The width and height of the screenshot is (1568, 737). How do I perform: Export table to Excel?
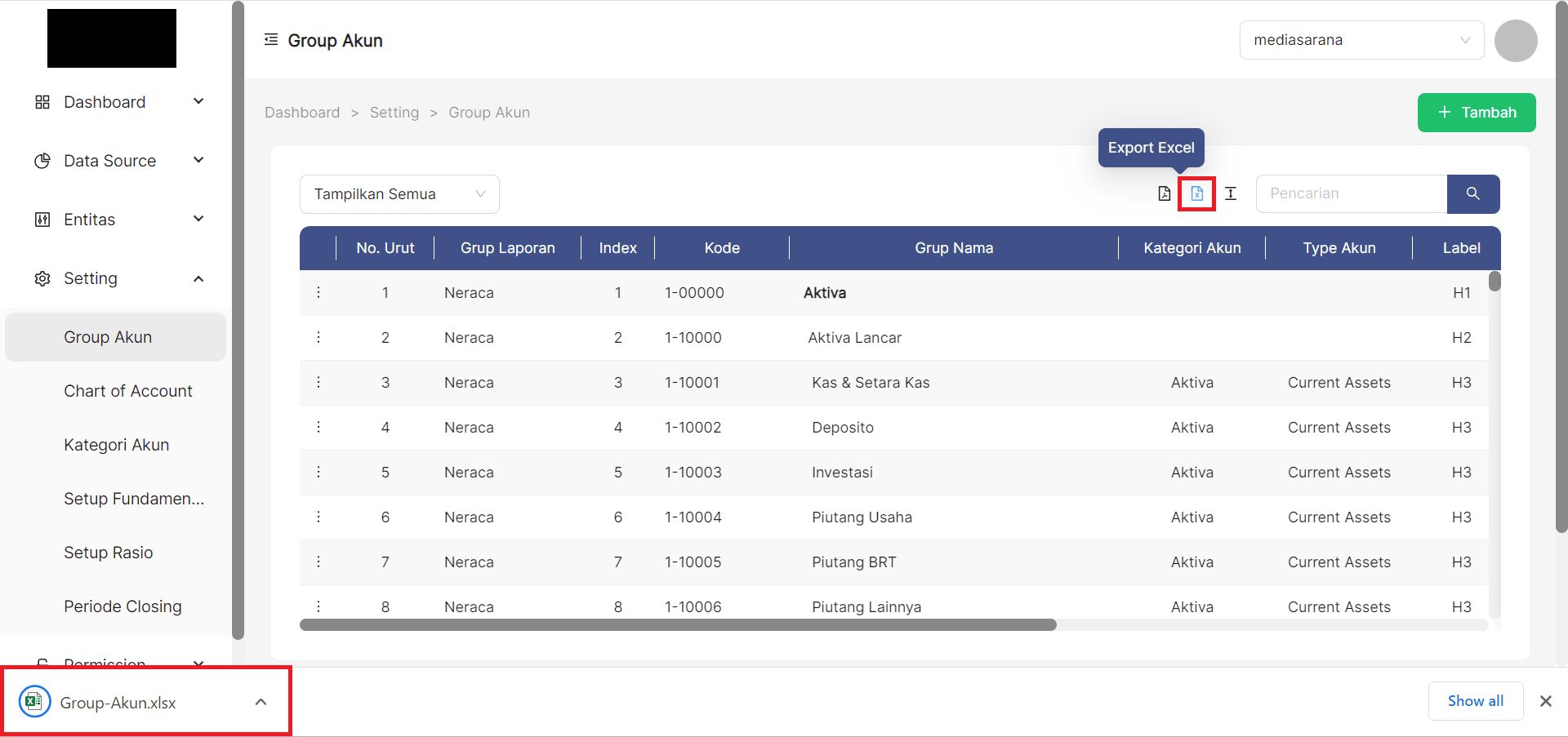tap(1196, 193)
